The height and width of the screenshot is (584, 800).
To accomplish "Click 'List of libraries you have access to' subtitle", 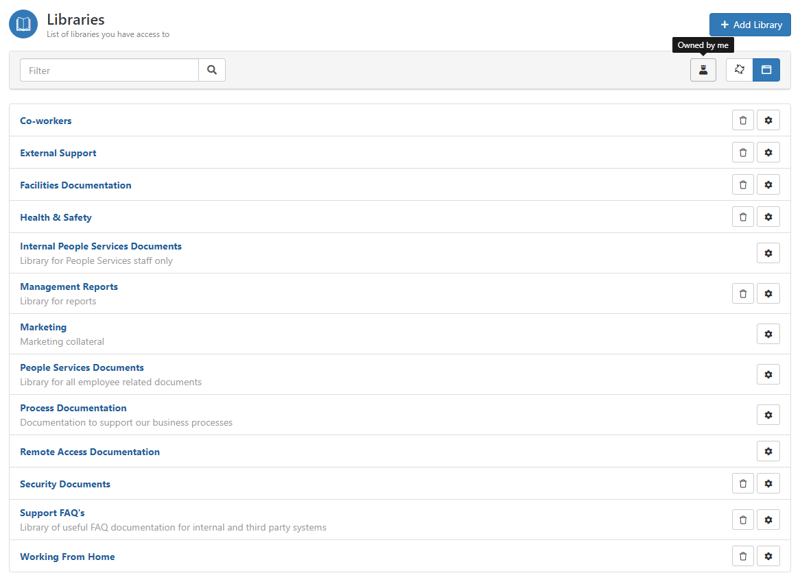I will [x=108, y=34].
